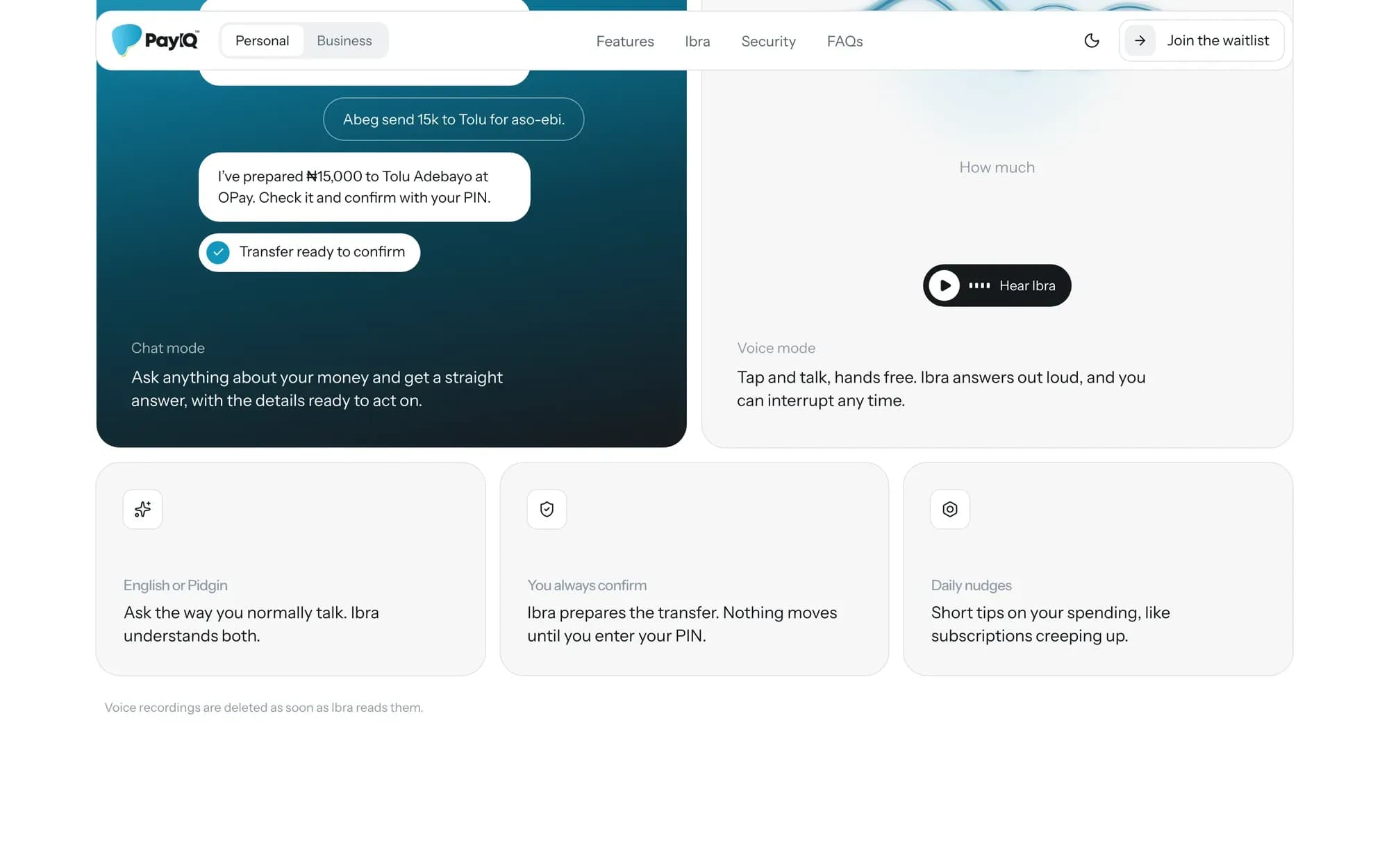
Task: Click the audio bars in Hear Ibra pill
Action: point(979,285)
